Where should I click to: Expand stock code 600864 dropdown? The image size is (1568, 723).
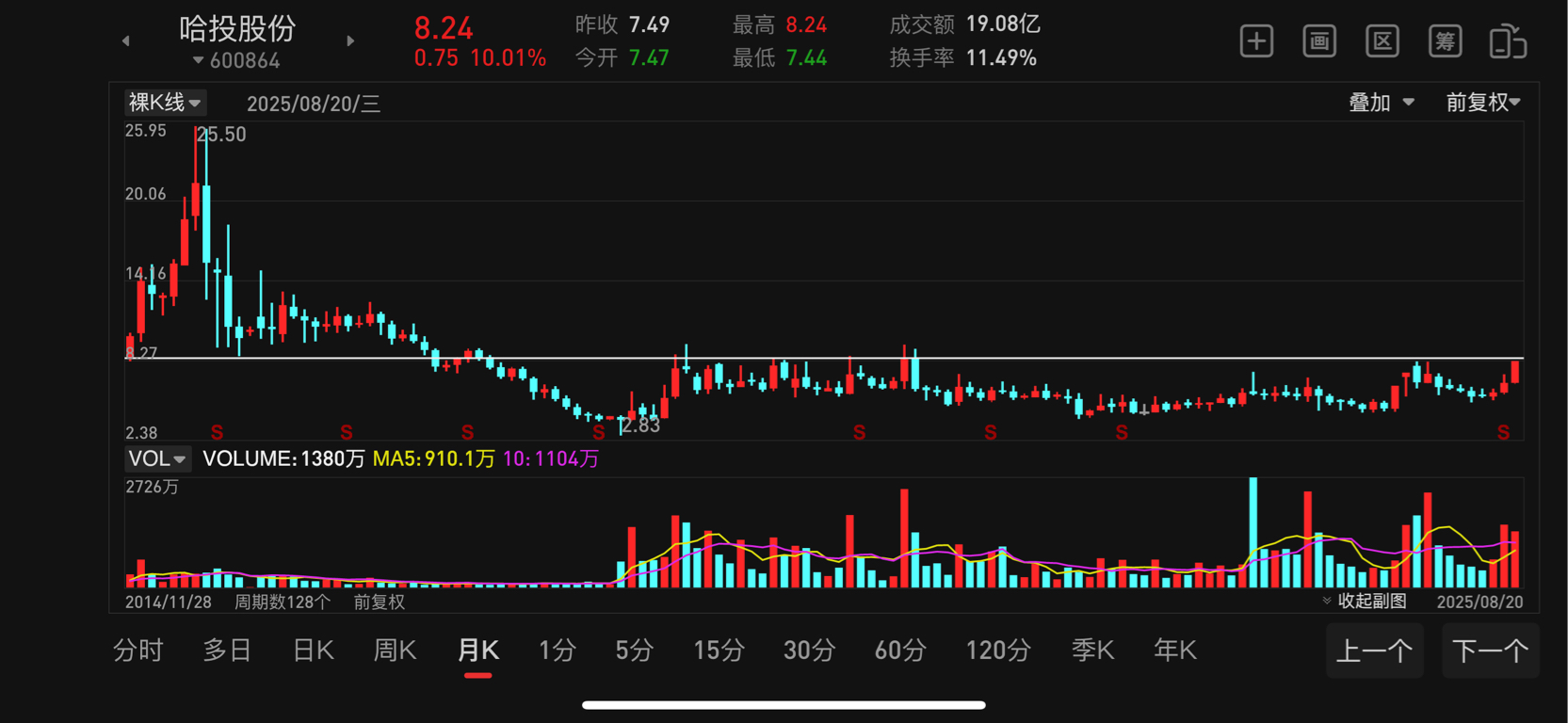point(236,61)
